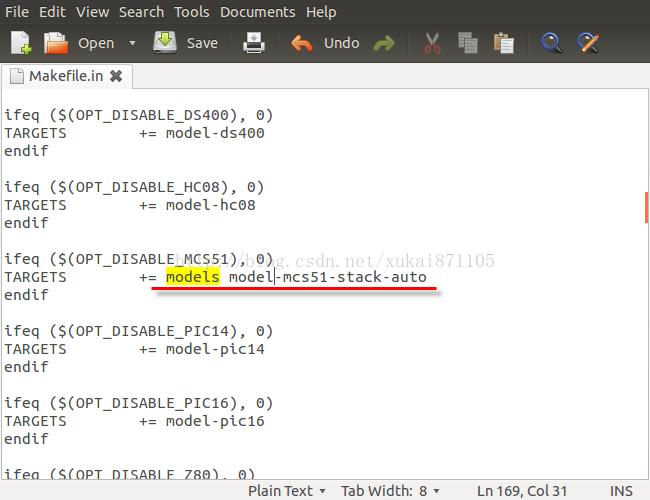Click endif below the model-ds400 line
The width and height of the screenshot is (650, 500).
(26, 150)
